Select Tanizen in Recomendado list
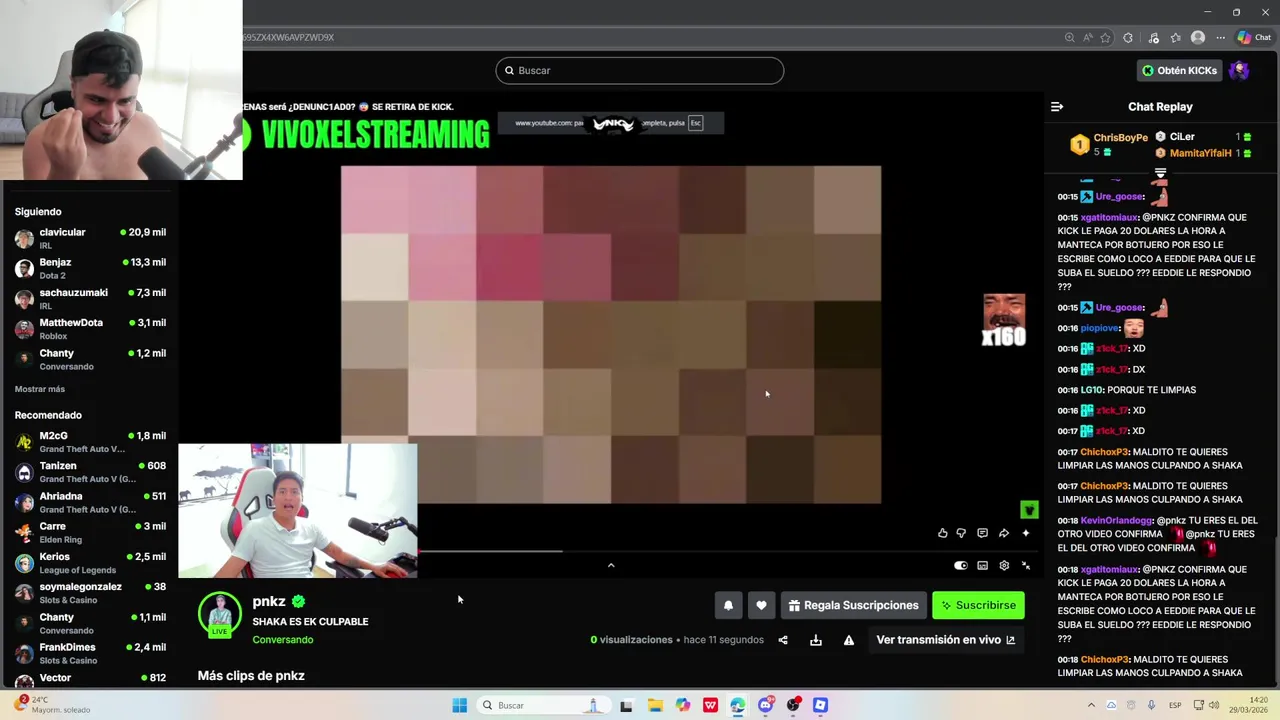This screenshot has width=1280, height=720. (x=90, y=471)
